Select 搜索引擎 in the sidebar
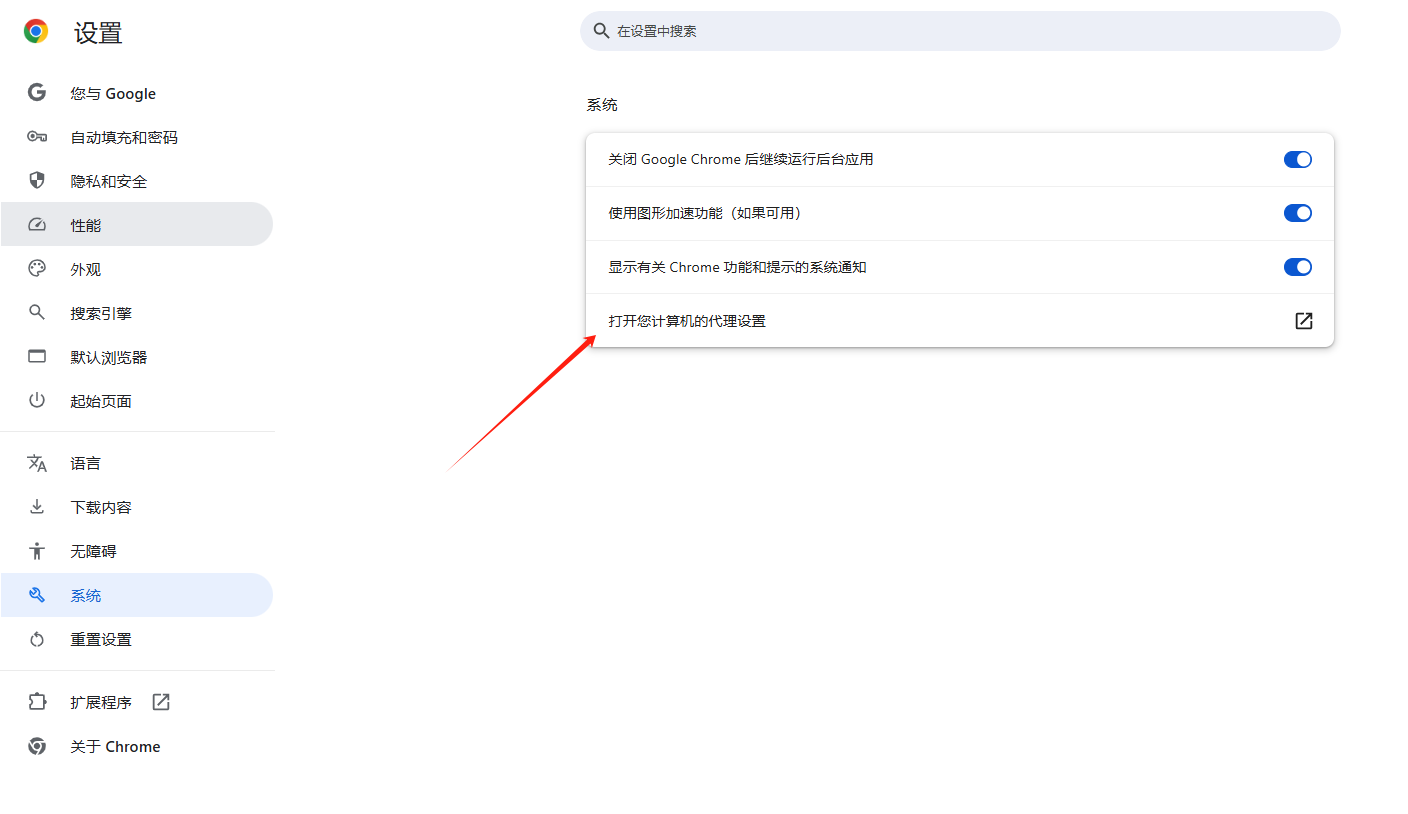1408x814 pixels. (x=136, y=313)
